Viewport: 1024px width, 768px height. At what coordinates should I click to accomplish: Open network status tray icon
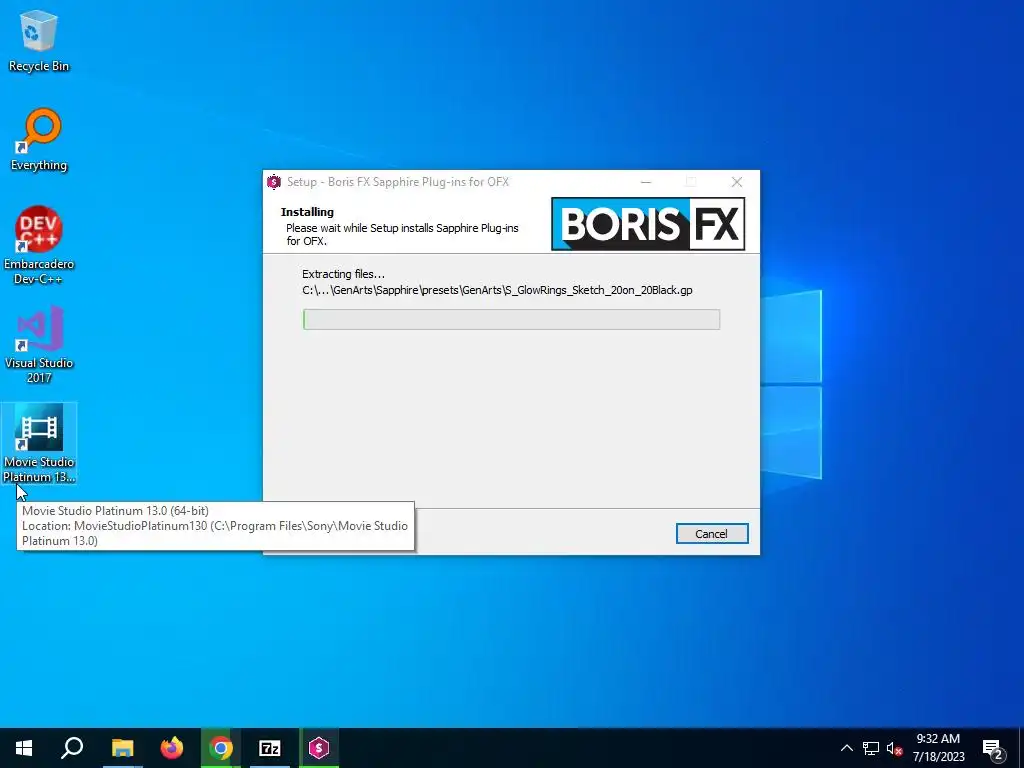871,748
